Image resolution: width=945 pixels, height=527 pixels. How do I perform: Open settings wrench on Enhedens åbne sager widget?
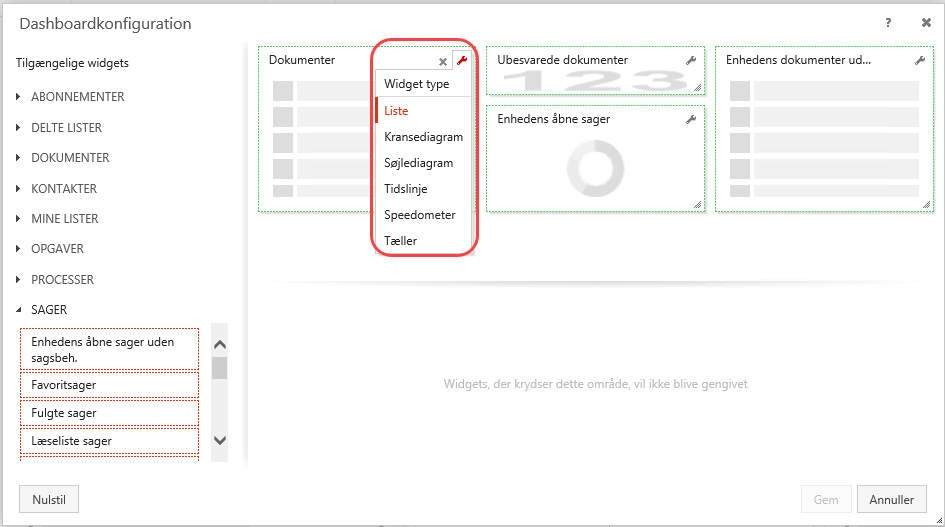690,120
